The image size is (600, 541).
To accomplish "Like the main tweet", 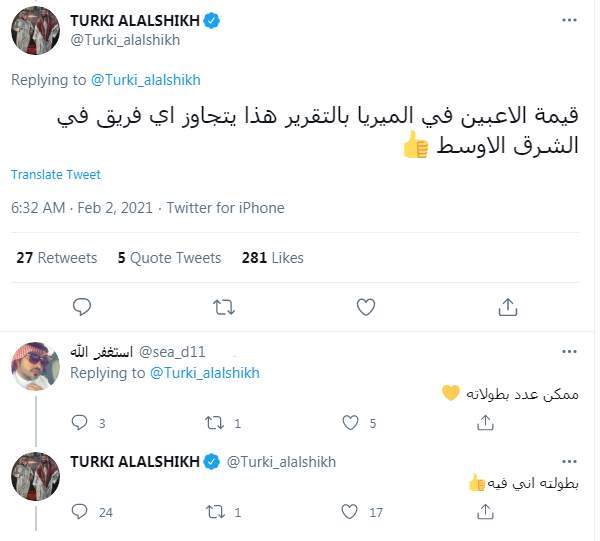I will click(366, 306).
